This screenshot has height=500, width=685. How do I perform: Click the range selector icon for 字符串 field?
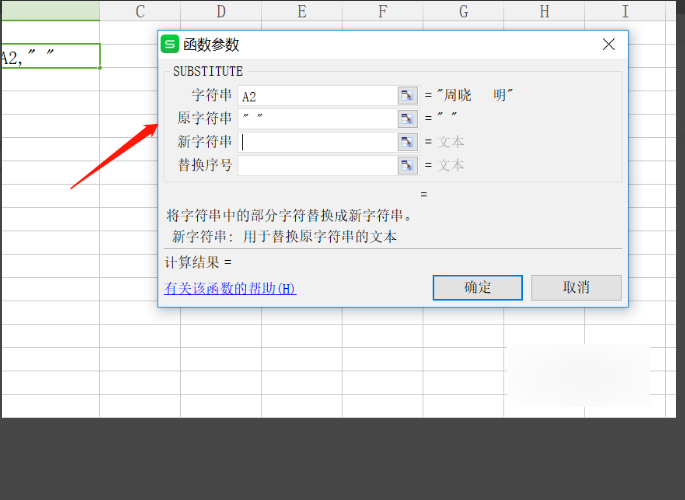pos(407,95)
